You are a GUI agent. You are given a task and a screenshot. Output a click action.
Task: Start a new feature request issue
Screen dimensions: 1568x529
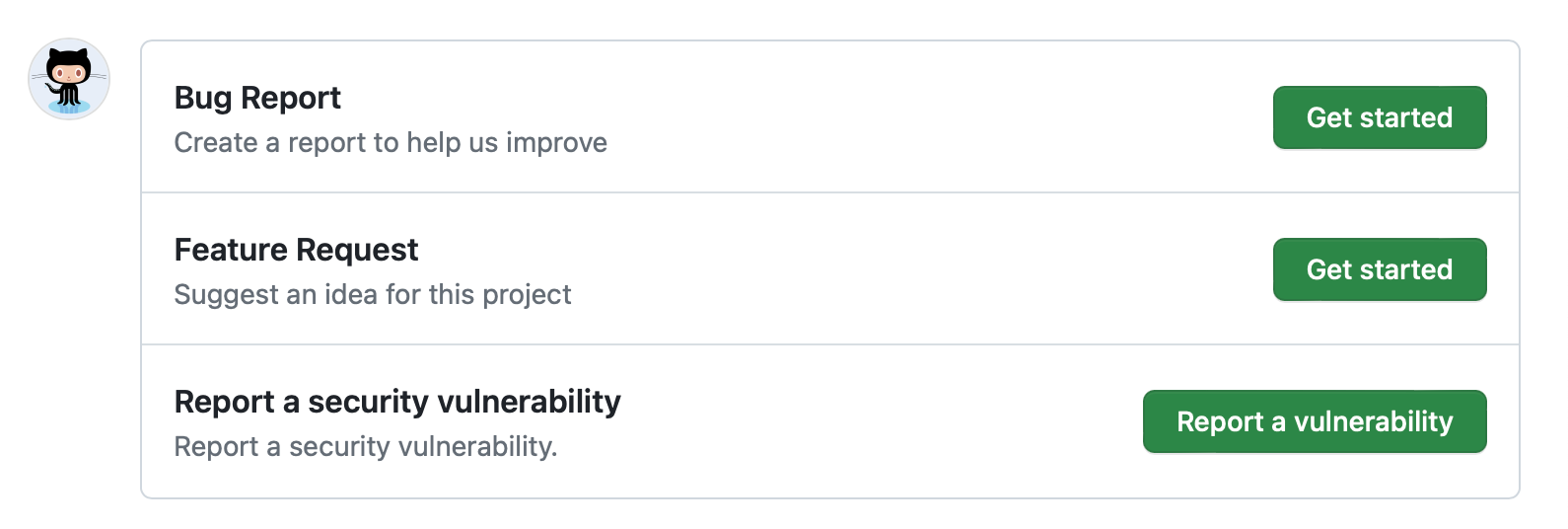[x=1379, y=269]
